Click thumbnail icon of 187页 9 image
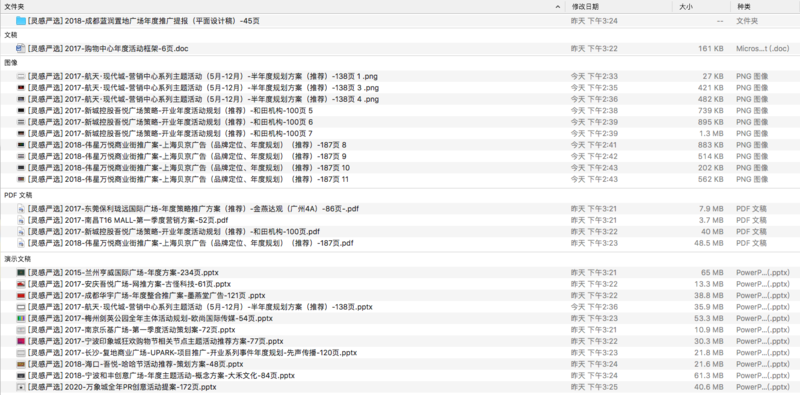Screen dimensions: 800x395 pos(21,156)
